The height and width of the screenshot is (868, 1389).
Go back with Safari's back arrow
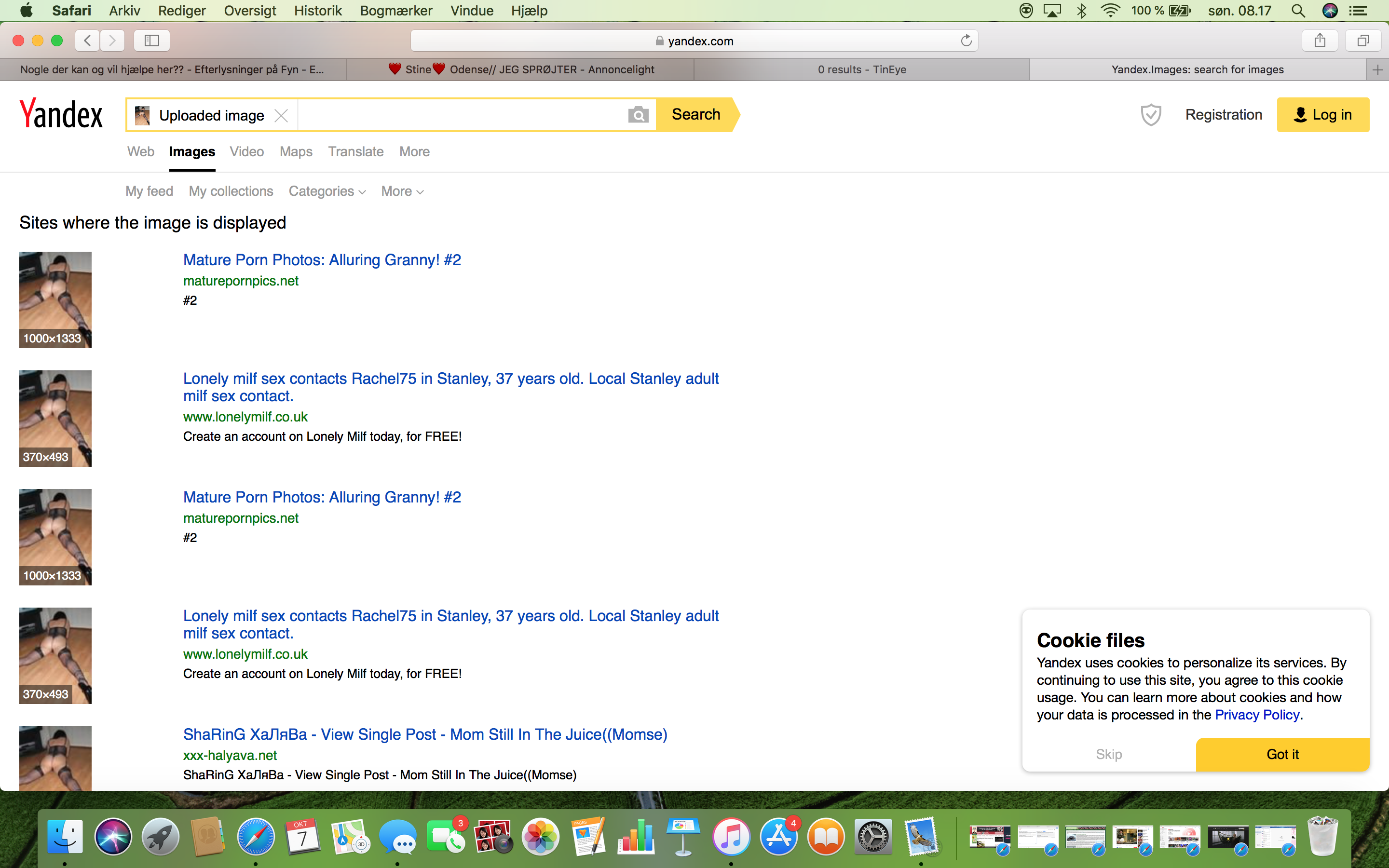click(87, 40)
